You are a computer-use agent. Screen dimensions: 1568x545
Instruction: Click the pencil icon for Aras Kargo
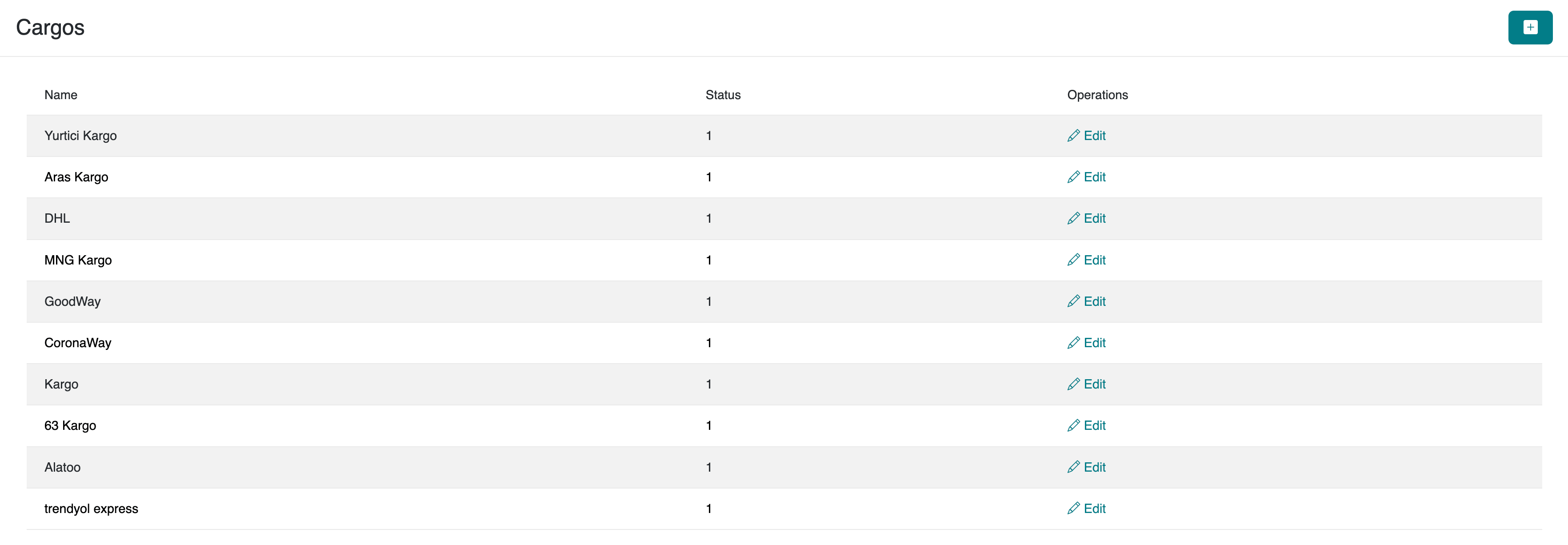click(x=1073, y=177)
